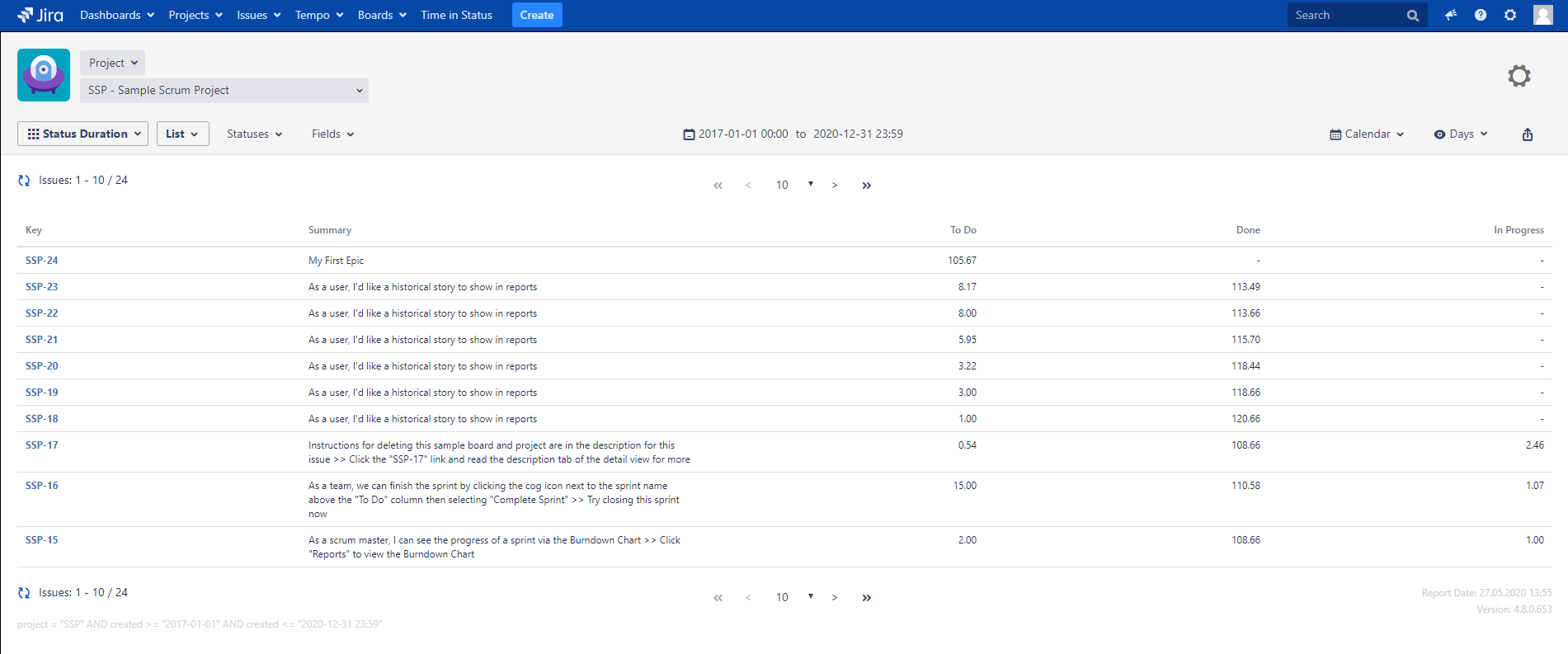Open issue SSP-24 link

point(42,261)
